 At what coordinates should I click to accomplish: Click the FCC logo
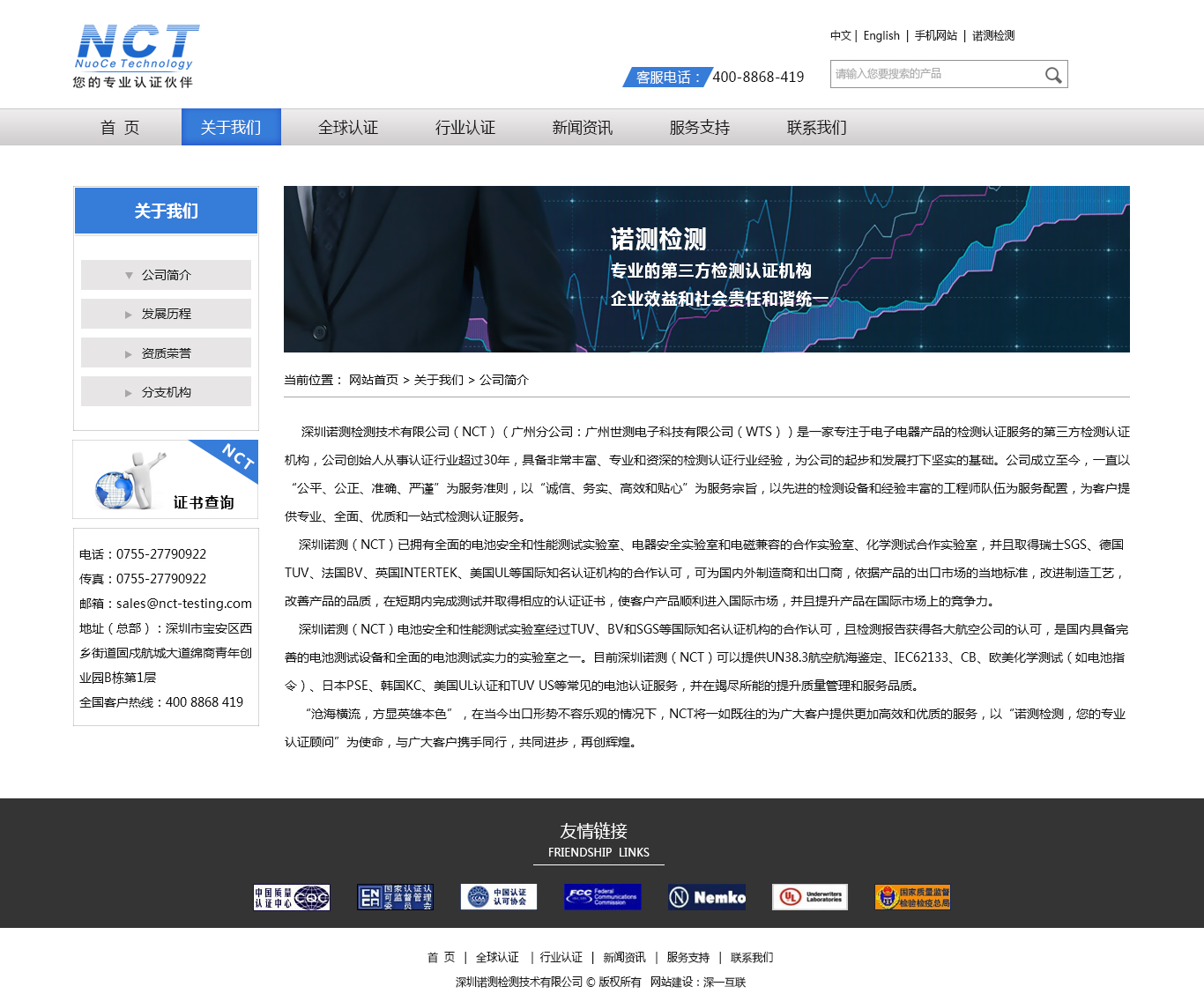coord(602,897)
